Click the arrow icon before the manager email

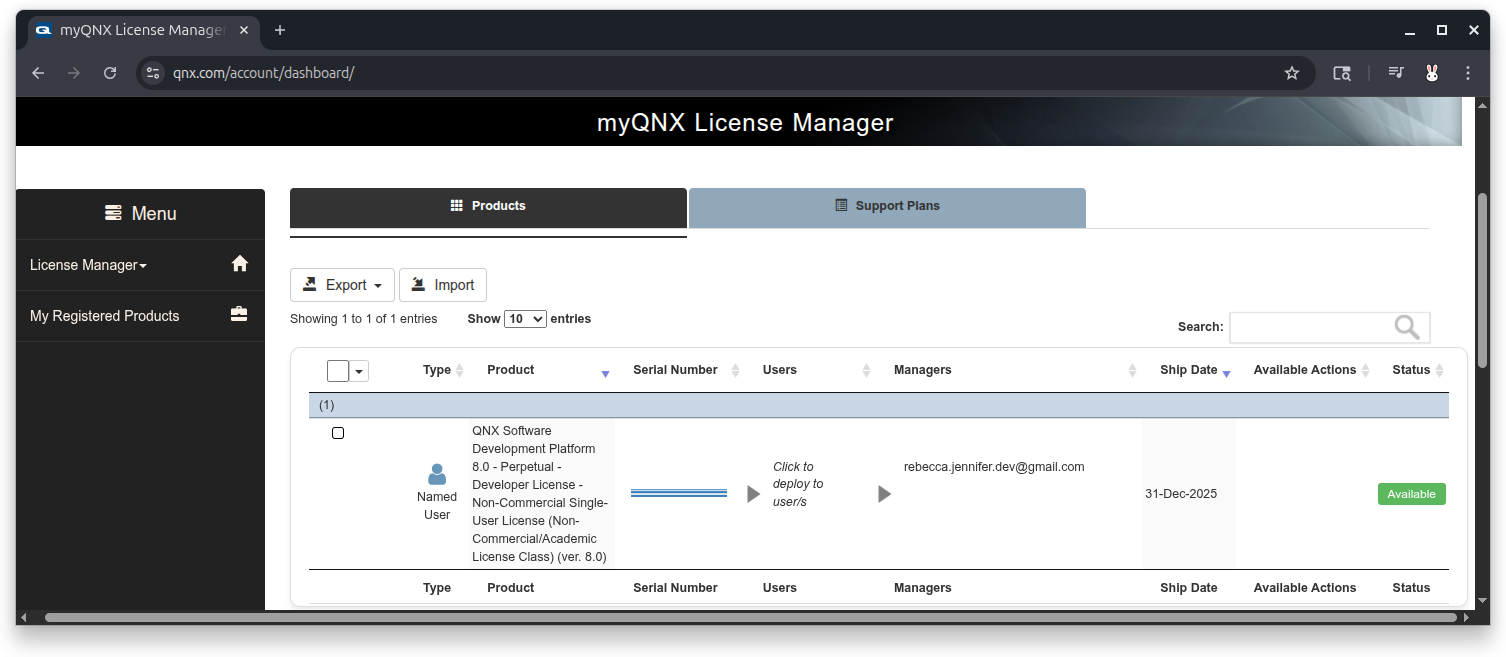click(x=884, y=494)
